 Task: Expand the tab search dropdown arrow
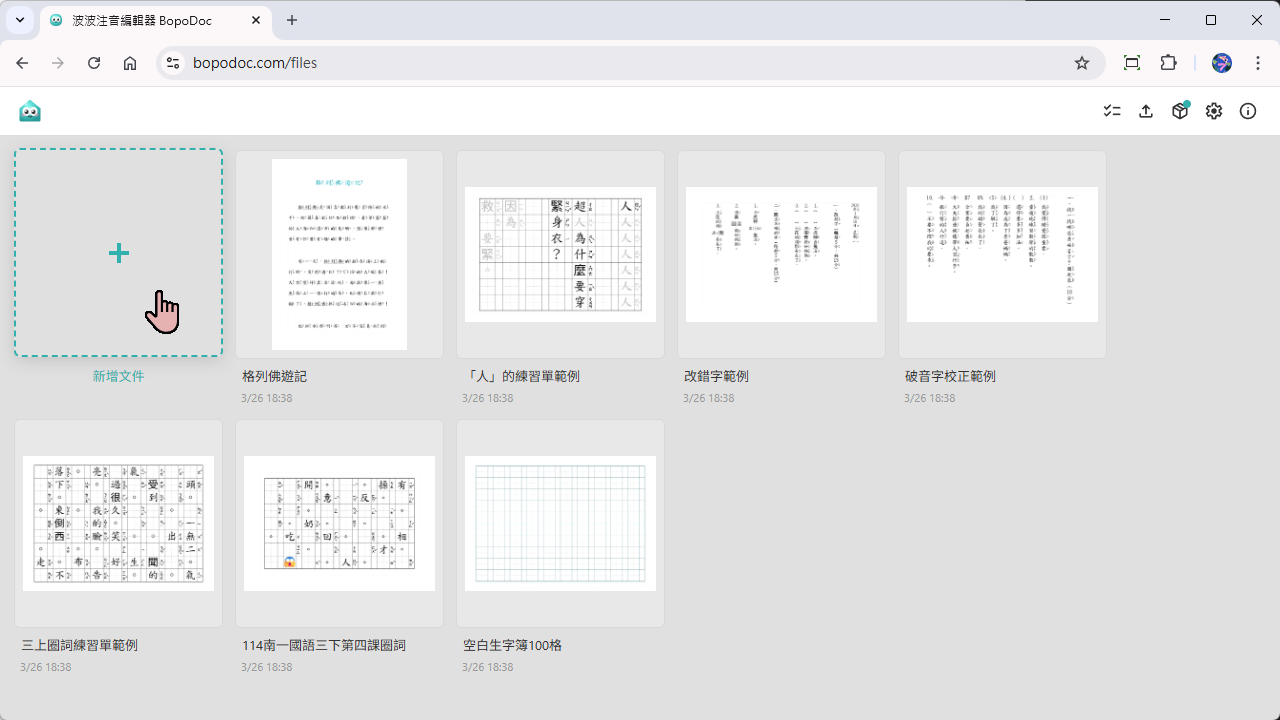pyautogui.click(x=20, y=20)
